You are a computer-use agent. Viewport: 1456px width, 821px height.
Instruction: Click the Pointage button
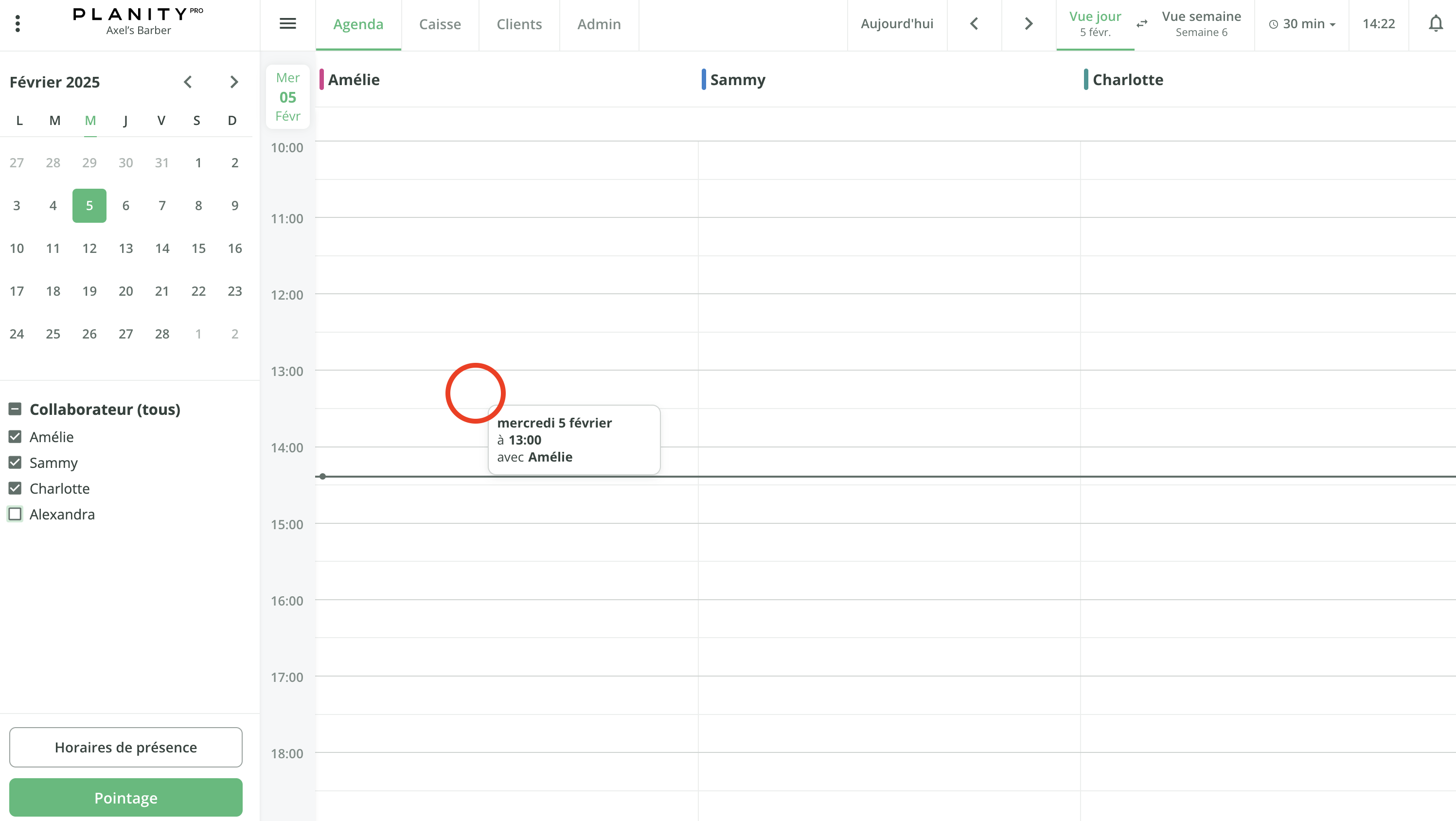(x=125, y=797)
